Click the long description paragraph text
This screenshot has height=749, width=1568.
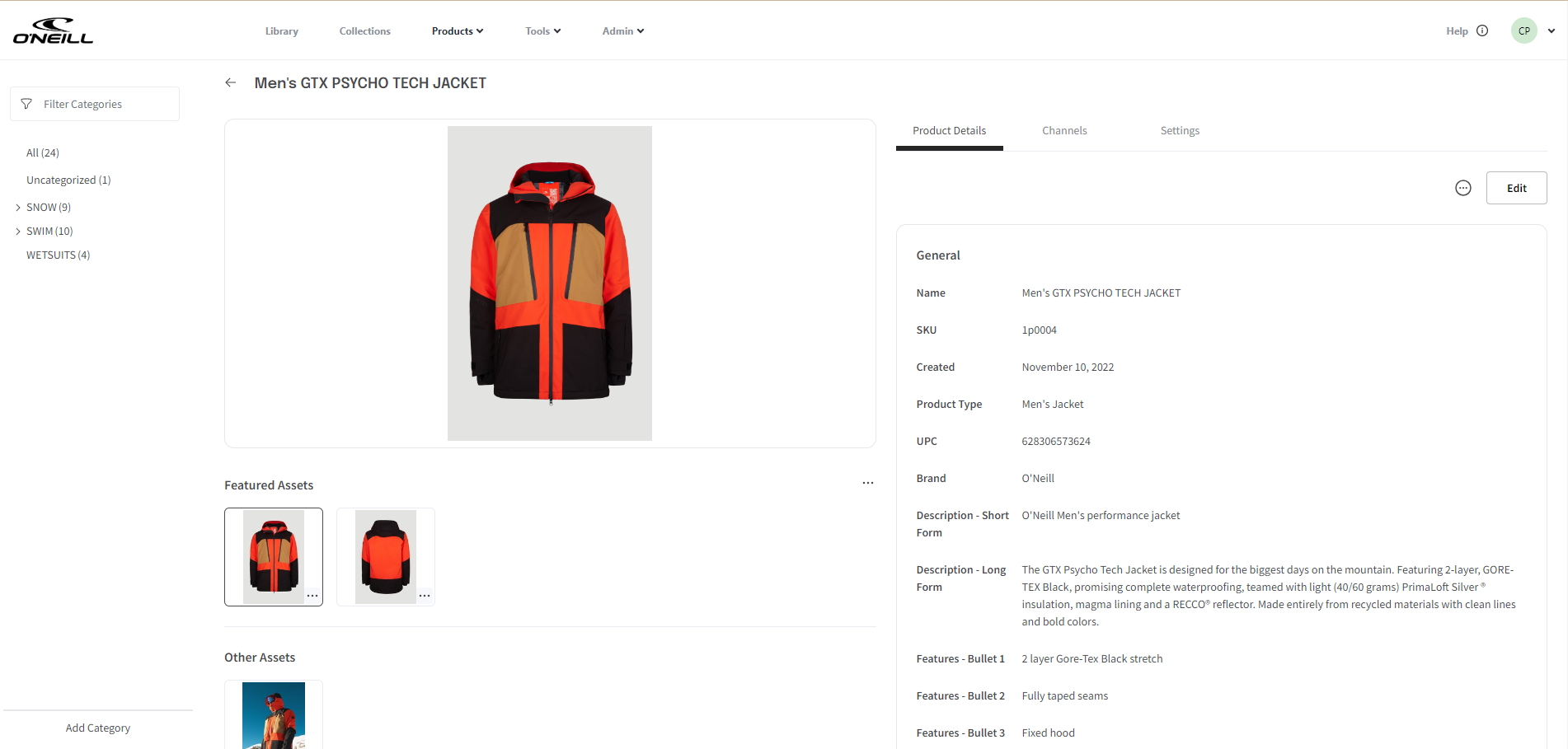[1269, 596]
